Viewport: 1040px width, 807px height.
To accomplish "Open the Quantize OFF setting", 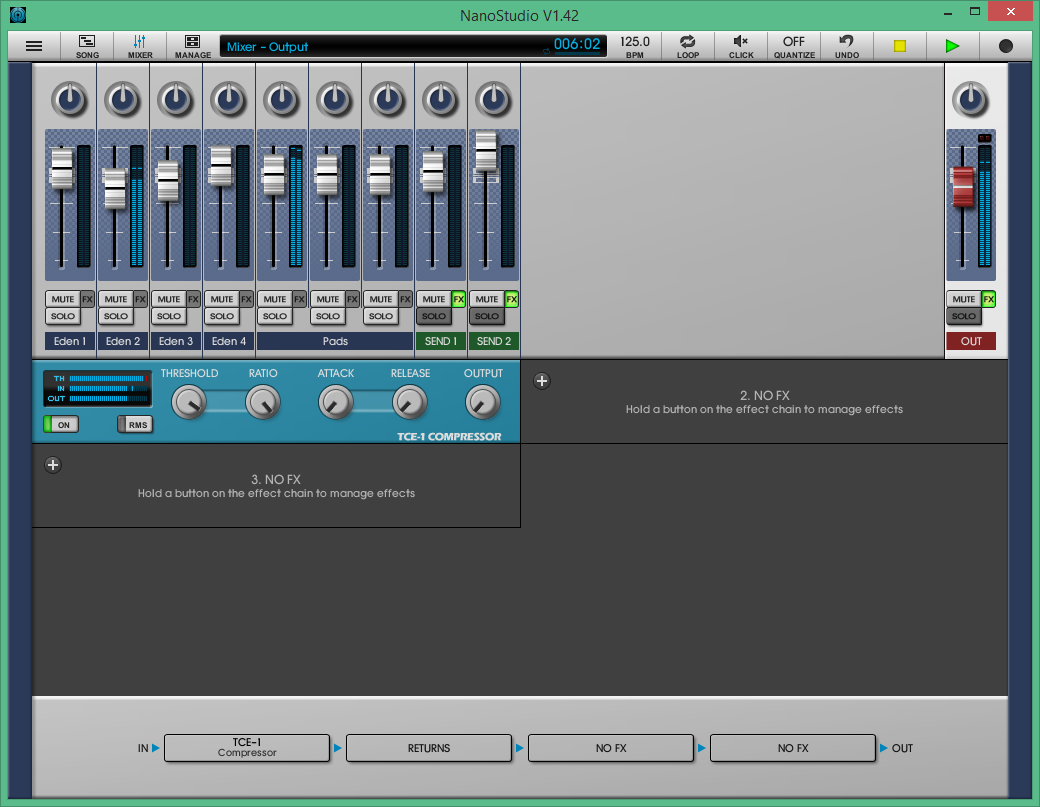I will tap(794, 46).
